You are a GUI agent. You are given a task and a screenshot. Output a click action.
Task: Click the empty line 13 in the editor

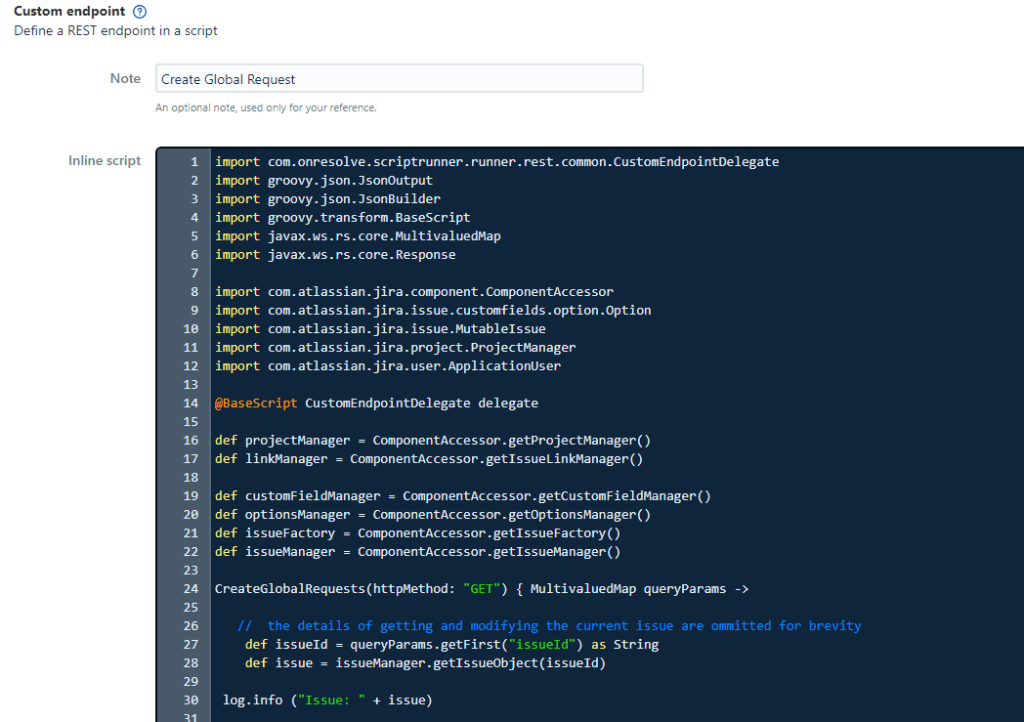pyautogui.click(x=500, y=385)
